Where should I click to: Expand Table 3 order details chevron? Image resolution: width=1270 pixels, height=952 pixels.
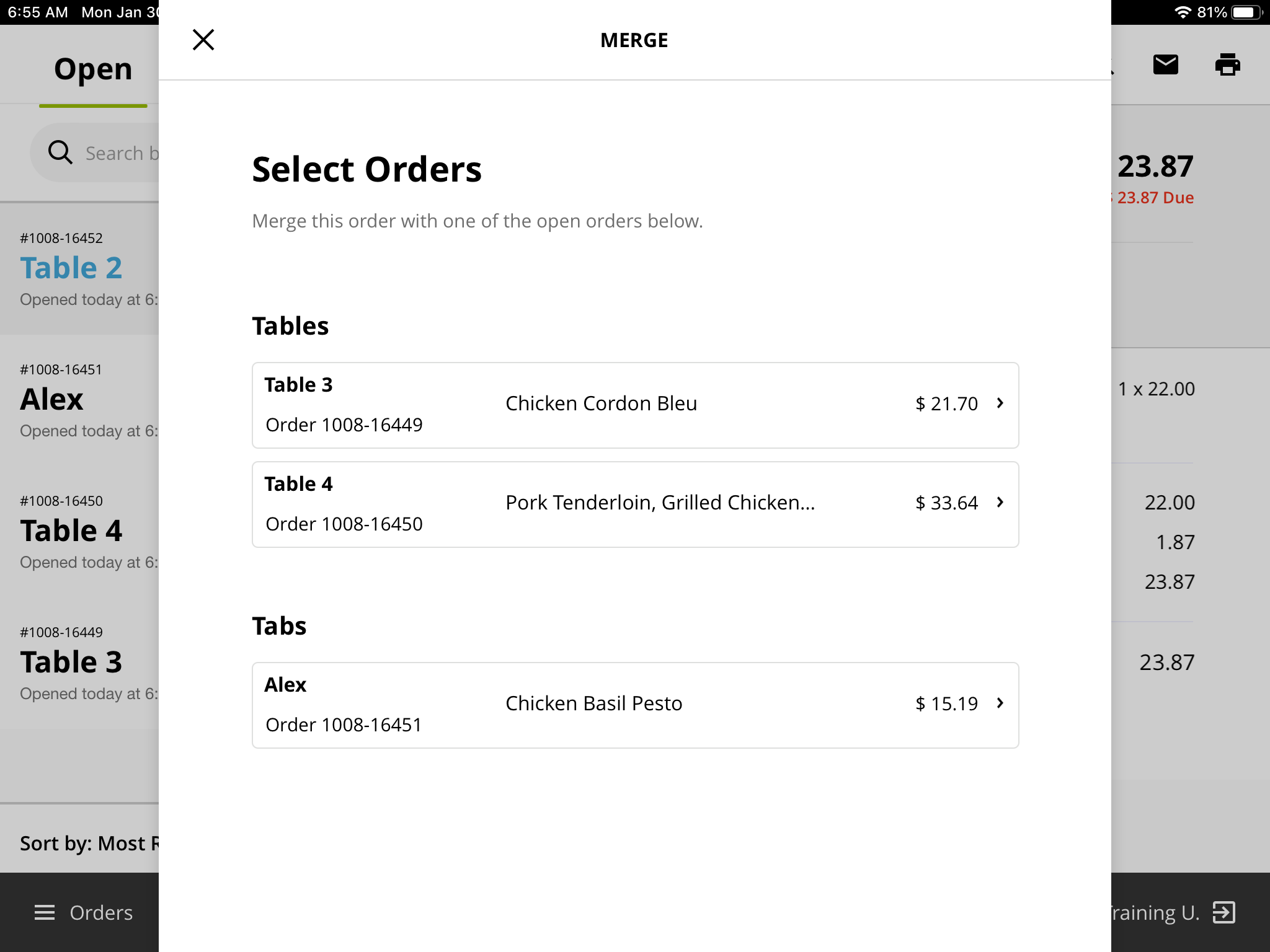pyautogui.click(x=1000, y=403)
